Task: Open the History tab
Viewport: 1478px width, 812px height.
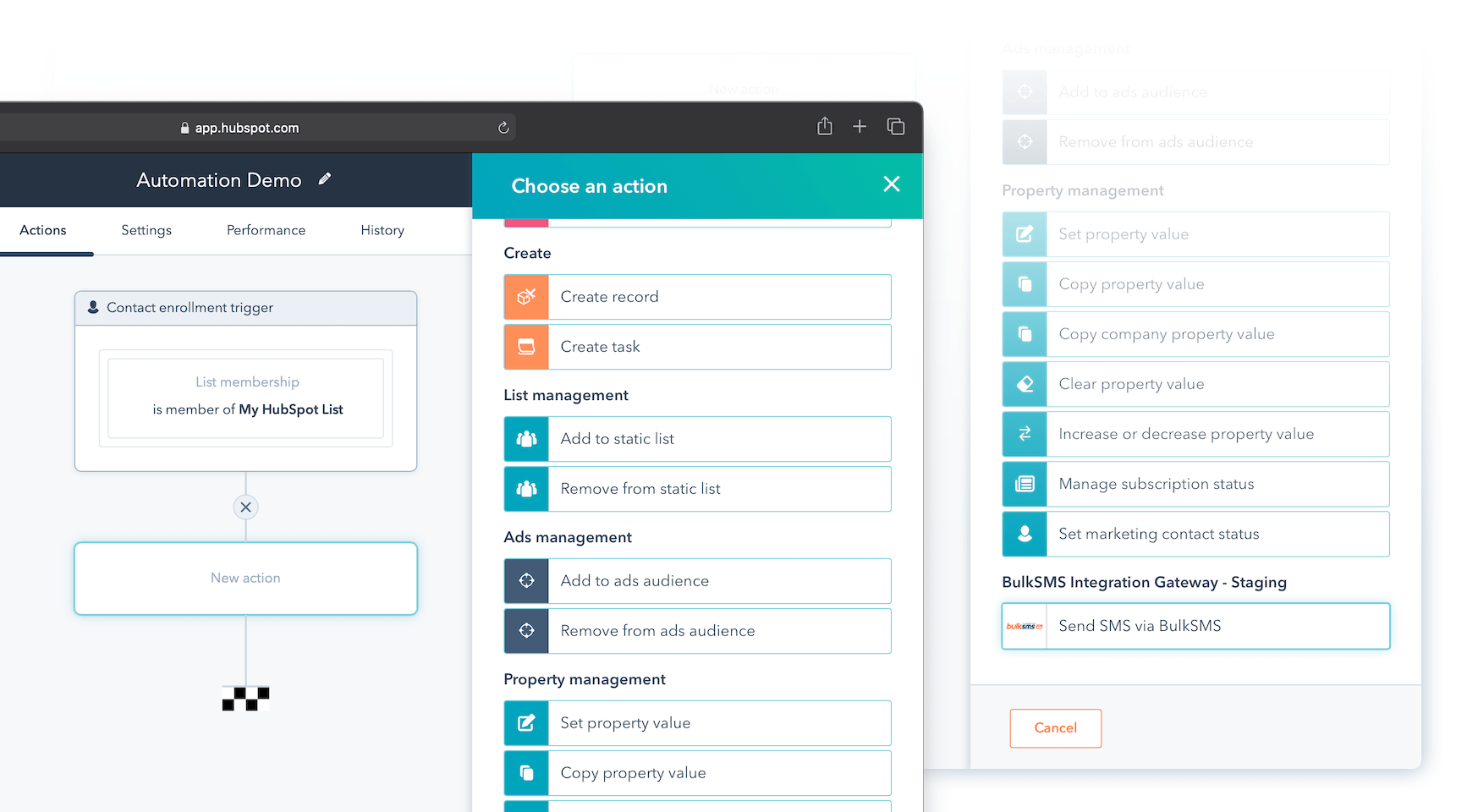Action: point(382,230)
